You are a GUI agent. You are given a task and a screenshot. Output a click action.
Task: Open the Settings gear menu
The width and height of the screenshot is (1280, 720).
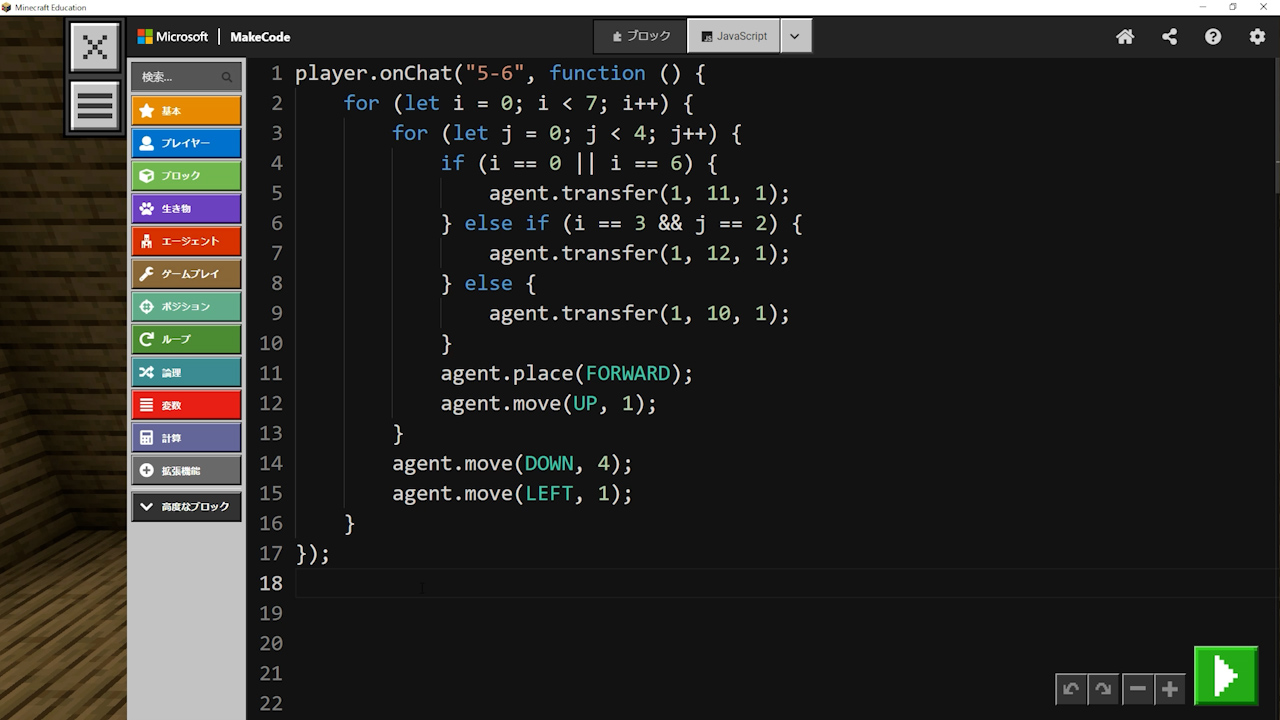pos(1257,37)
